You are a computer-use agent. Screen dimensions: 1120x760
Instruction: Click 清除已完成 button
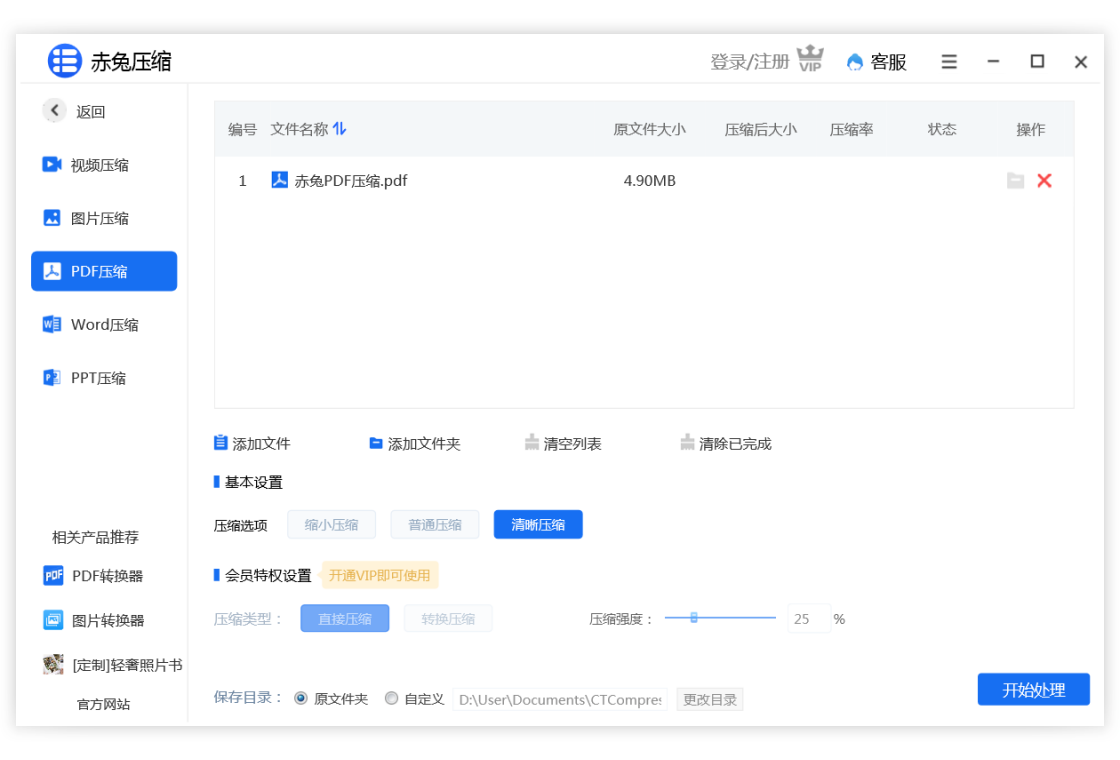pyautogui.click(x=726, y=444)
